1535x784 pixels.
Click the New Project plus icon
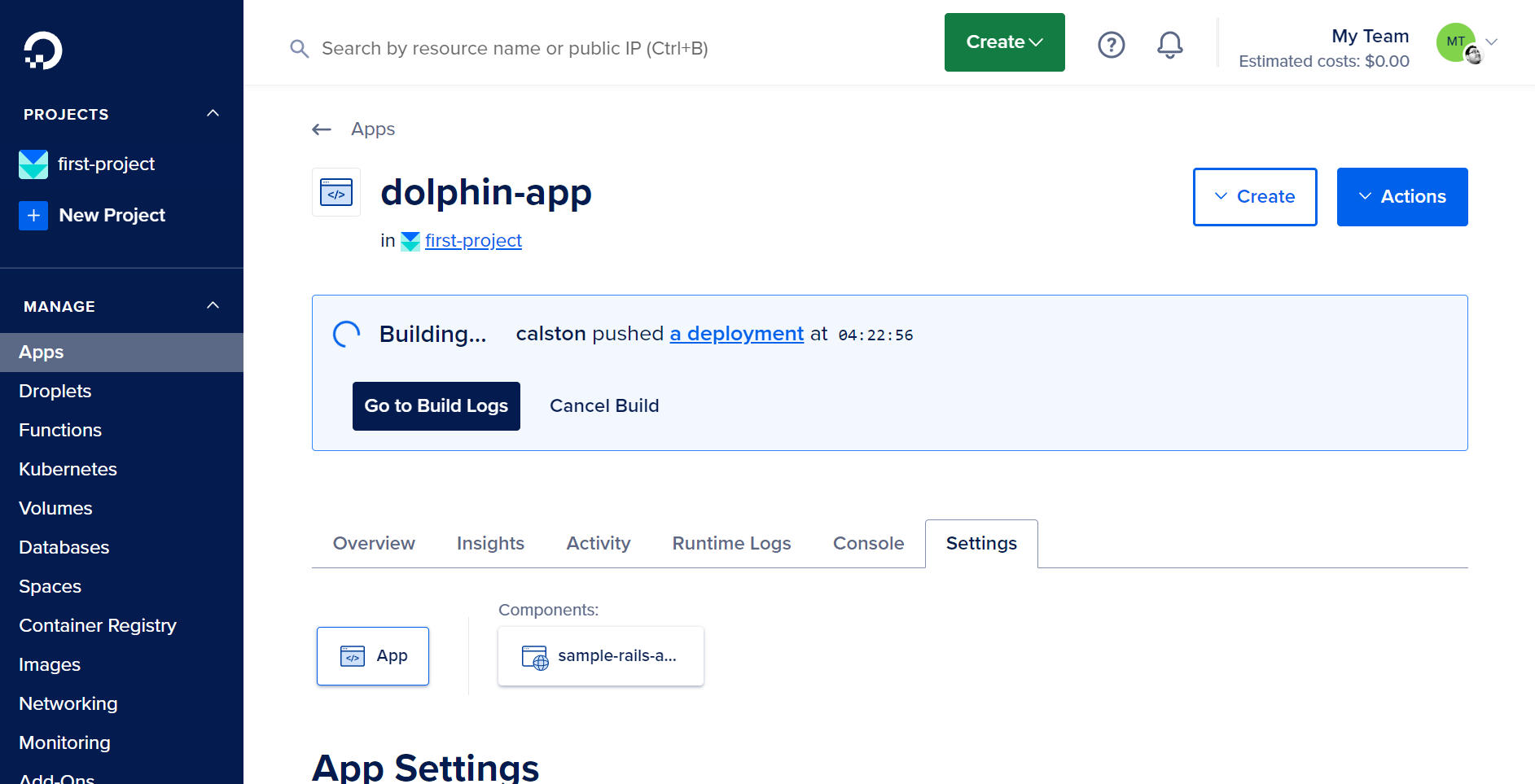tap(33, 216)
